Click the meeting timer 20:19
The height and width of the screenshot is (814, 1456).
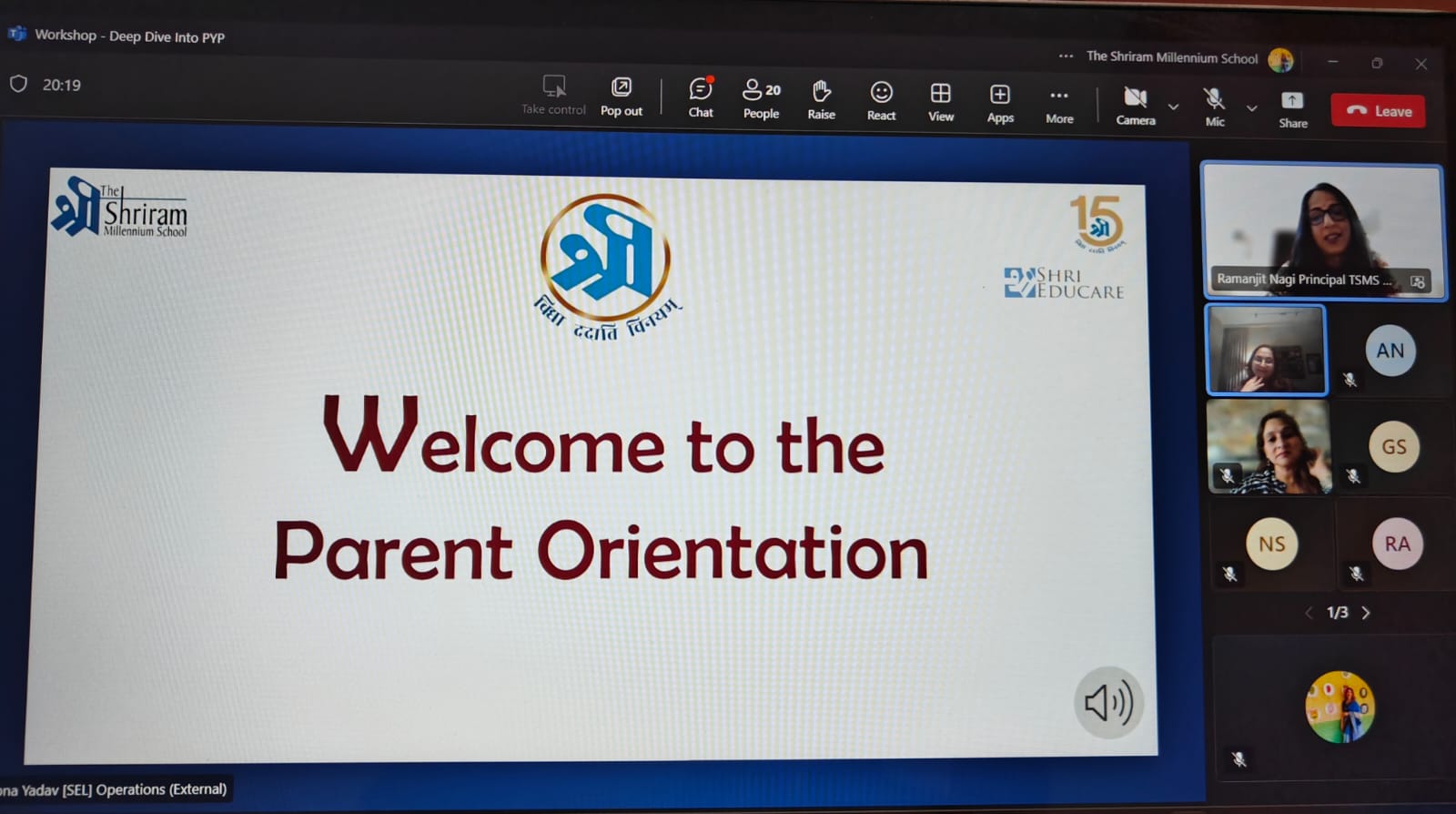(61, 85)
